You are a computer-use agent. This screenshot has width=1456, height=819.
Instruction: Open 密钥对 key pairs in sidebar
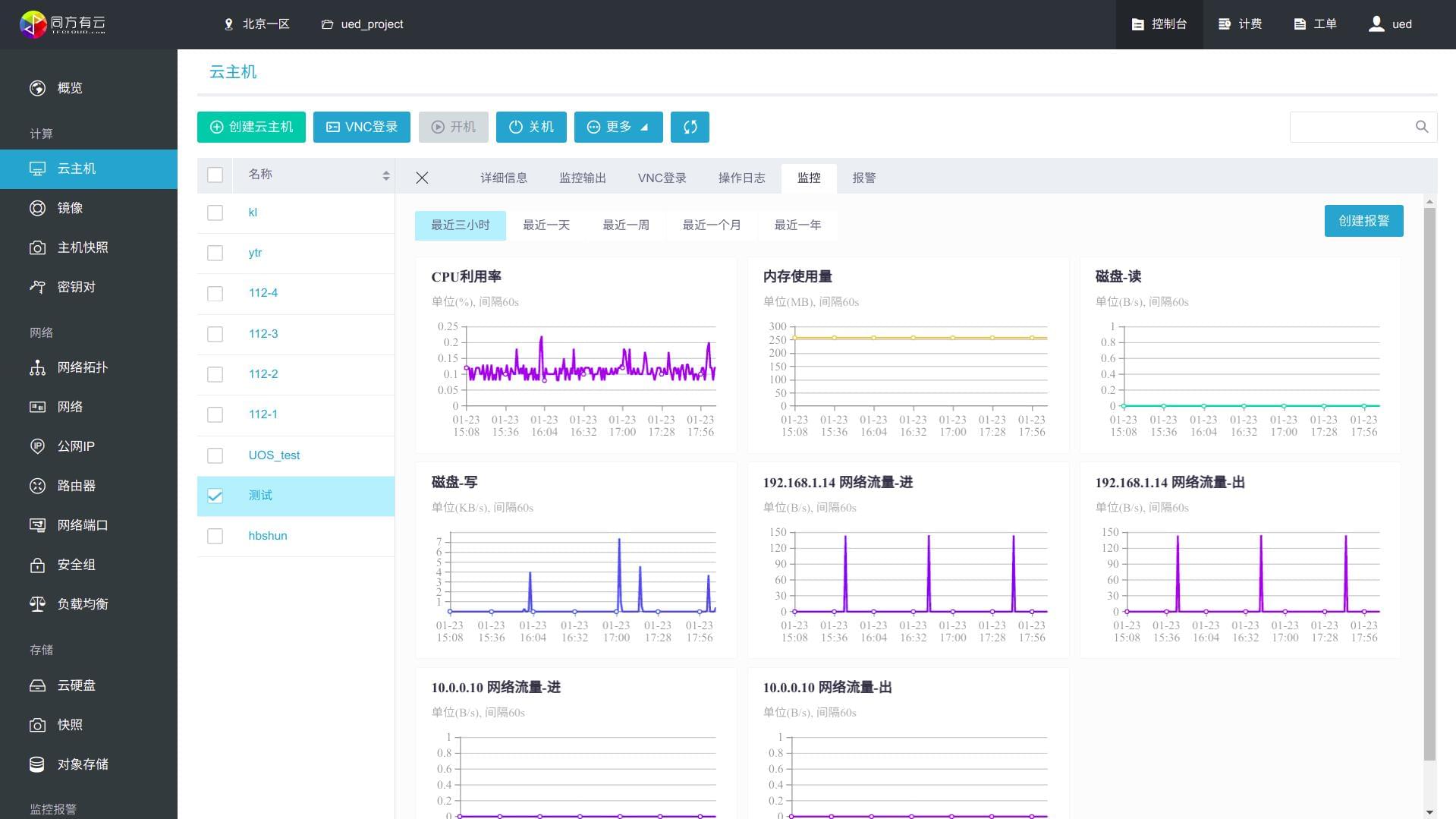89,287
